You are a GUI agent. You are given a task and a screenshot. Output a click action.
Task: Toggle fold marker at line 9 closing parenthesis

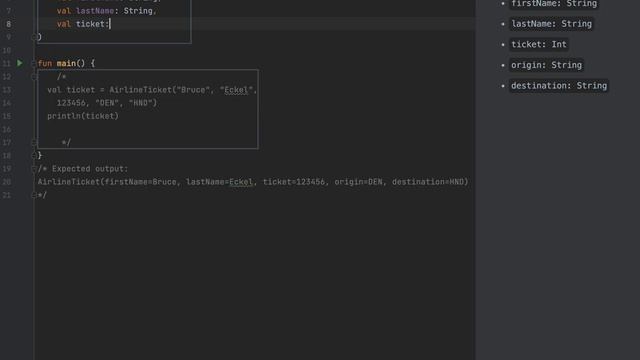coord(34,37)
